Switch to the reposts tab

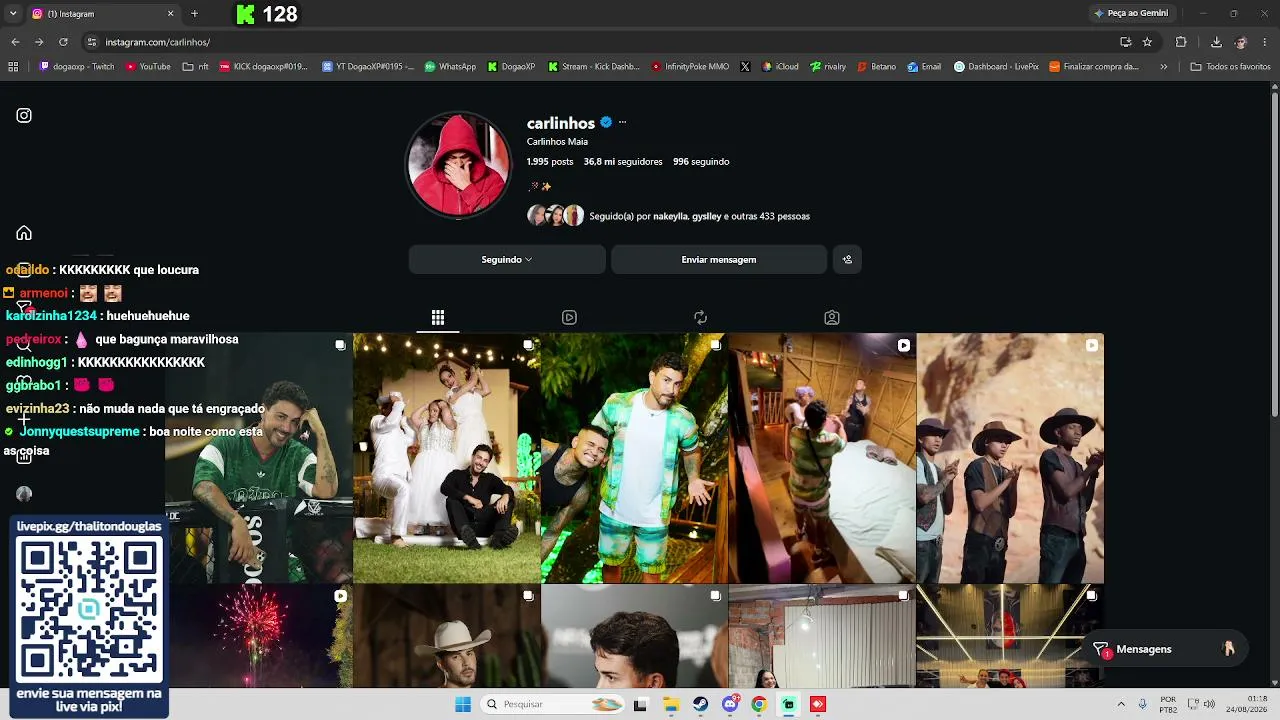[700, 317]
